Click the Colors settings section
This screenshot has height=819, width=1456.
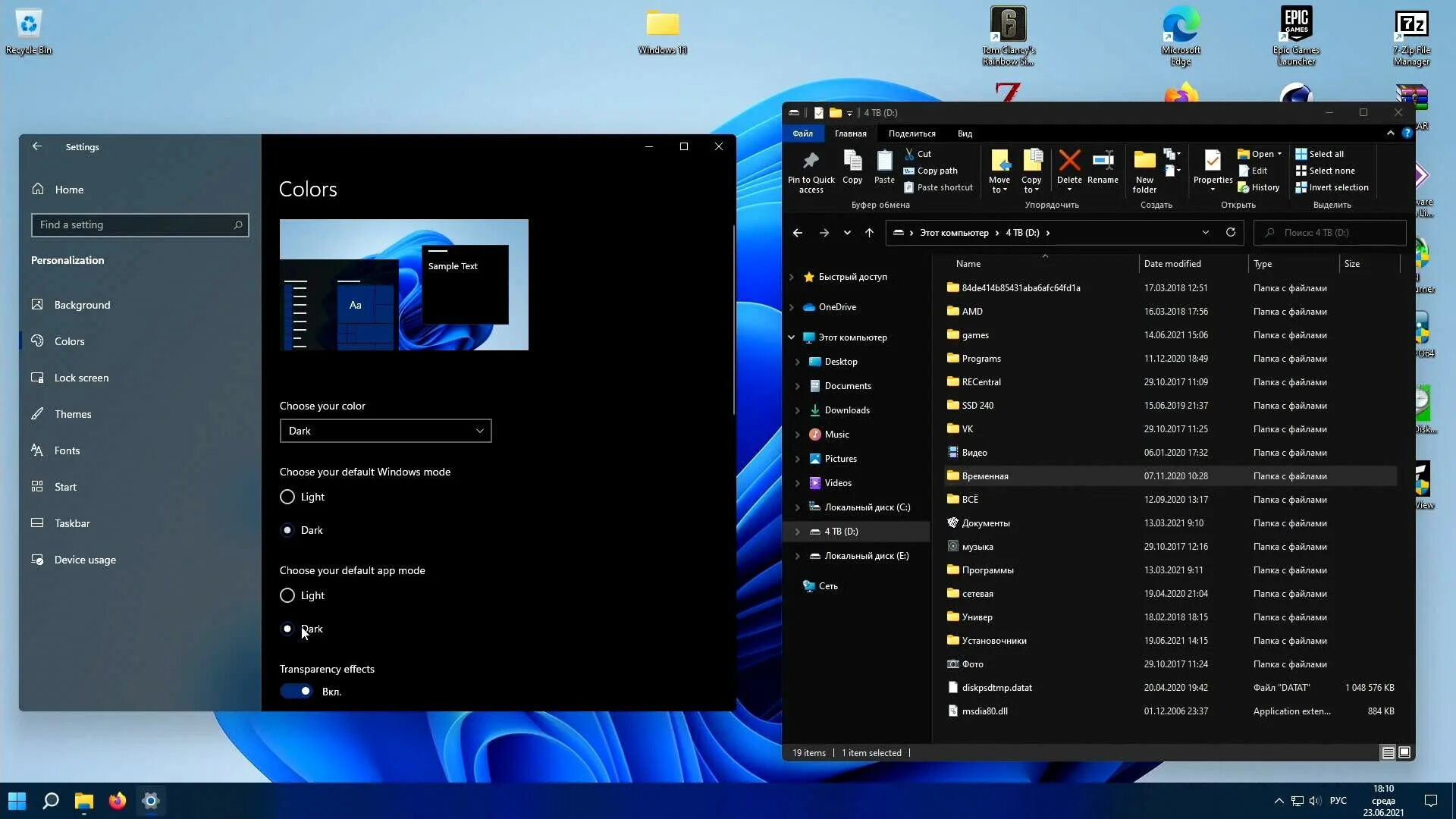[70, 340]
